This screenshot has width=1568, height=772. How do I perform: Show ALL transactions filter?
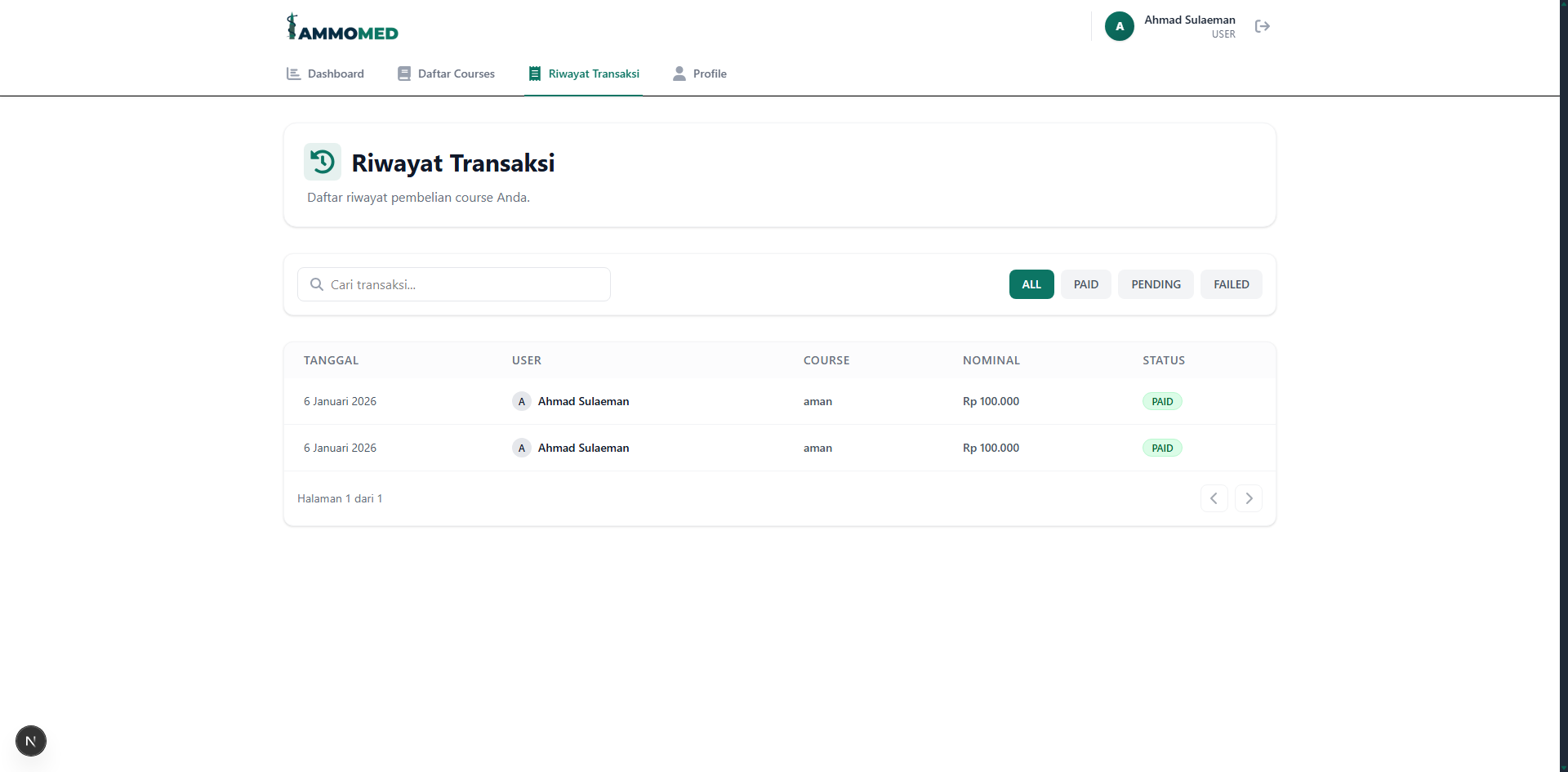click(x=1031, y=284)
